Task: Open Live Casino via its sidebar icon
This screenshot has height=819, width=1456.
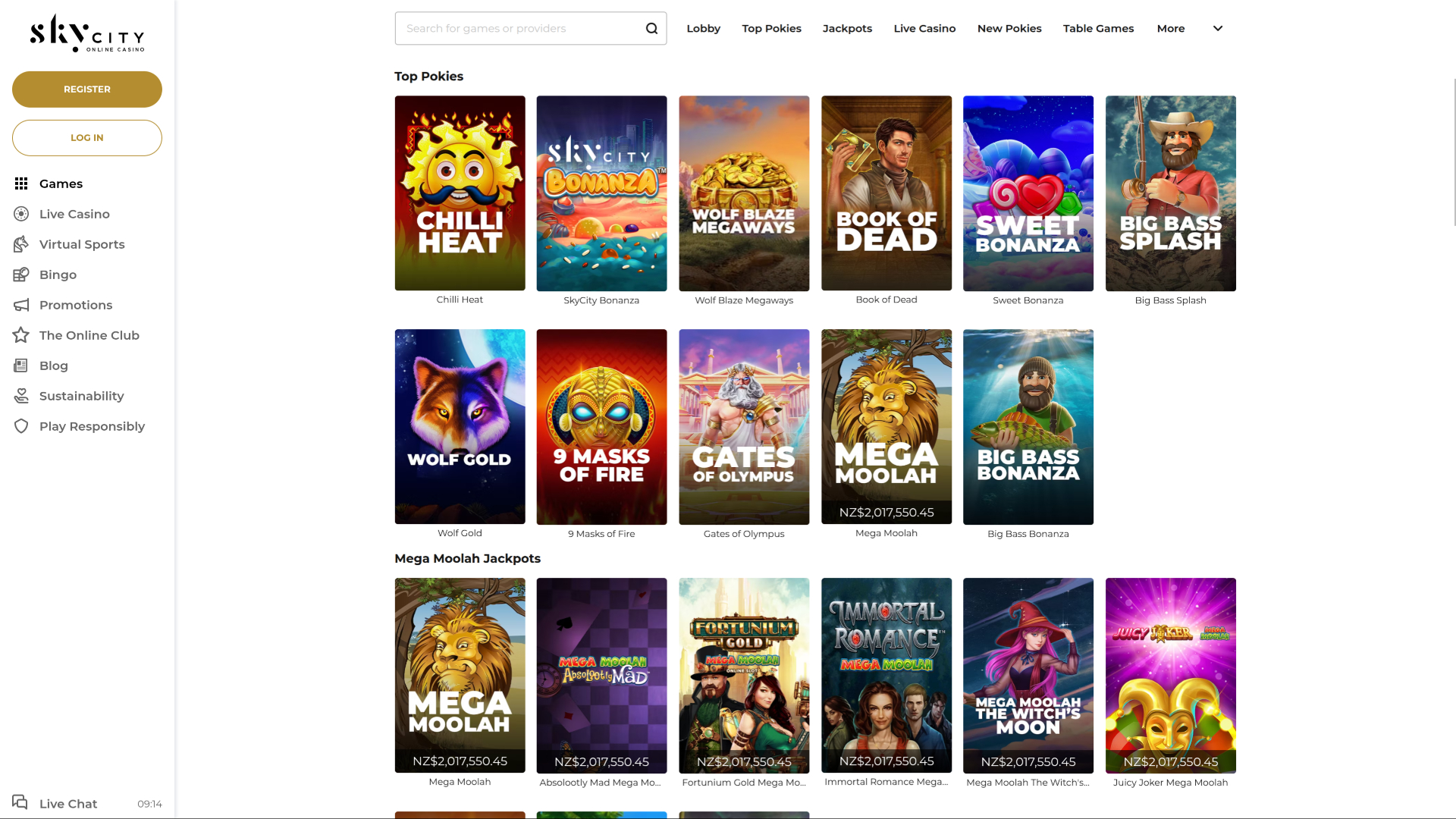Action: pyautogui.click(x=21, y=214)
